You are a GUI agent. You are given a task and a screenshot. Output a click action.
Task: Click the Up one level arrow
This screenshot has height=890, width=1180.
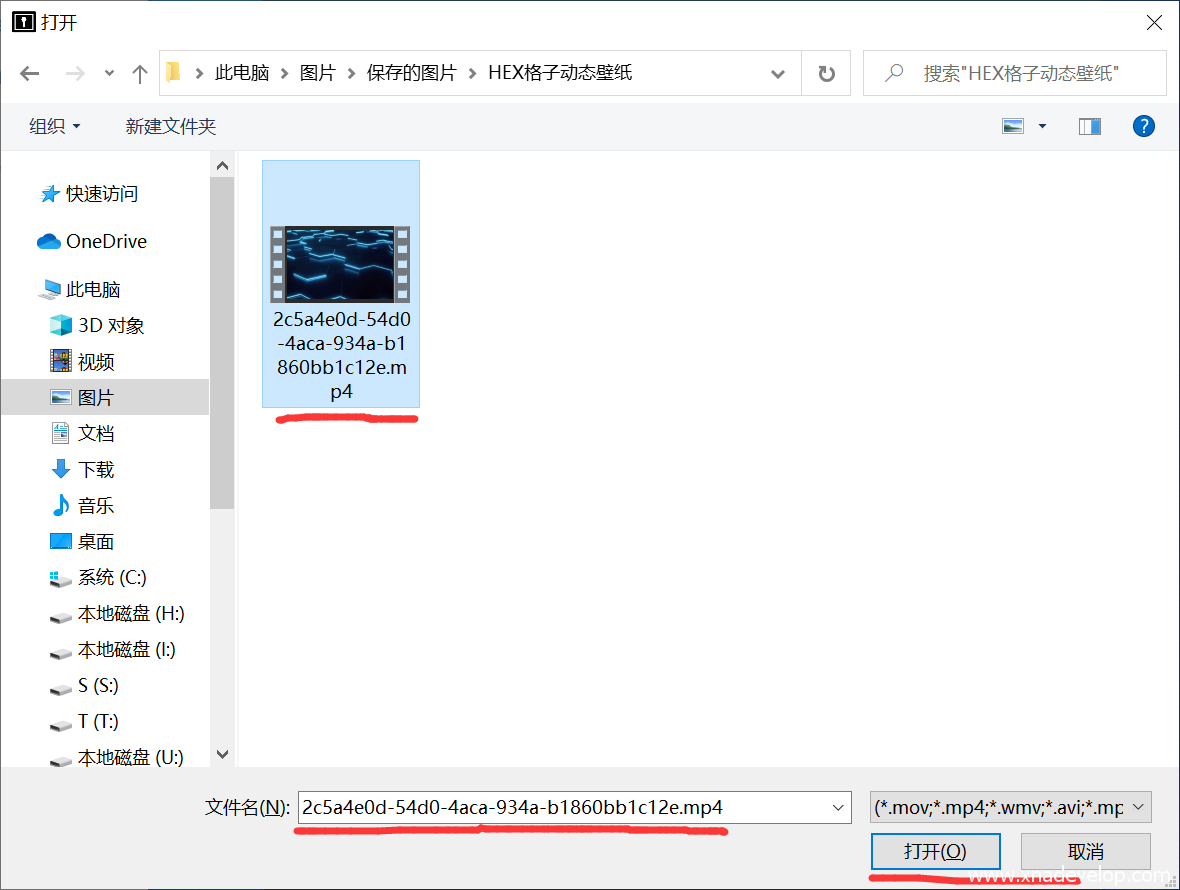click(140, 73)
